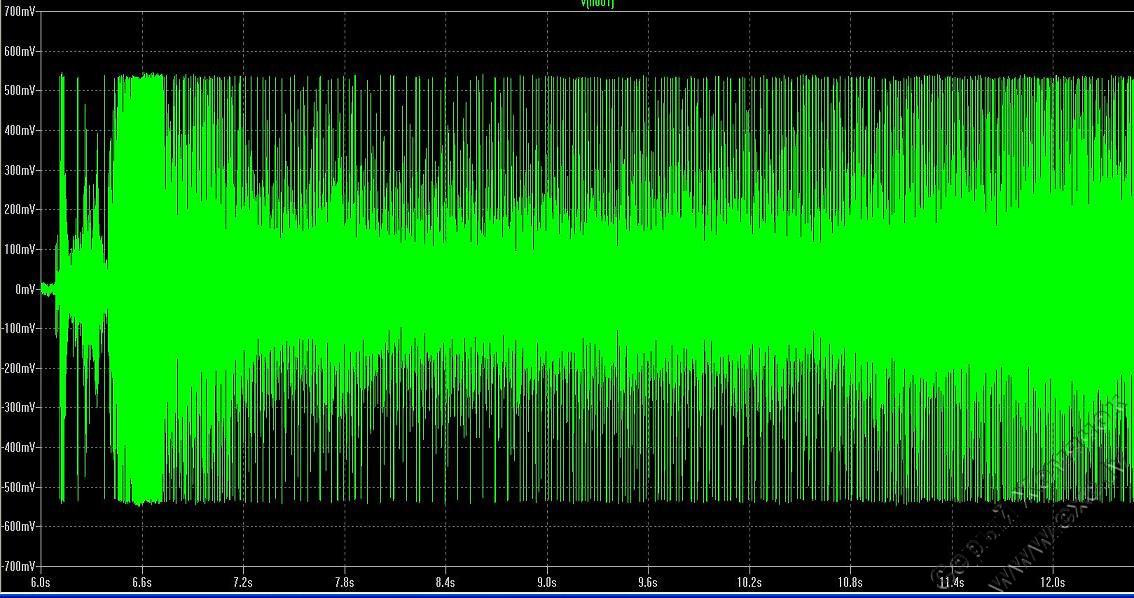Click the 100mV vertical axis label
The width and height of the screenshot is (1134, 598).
tap(19, 249)
